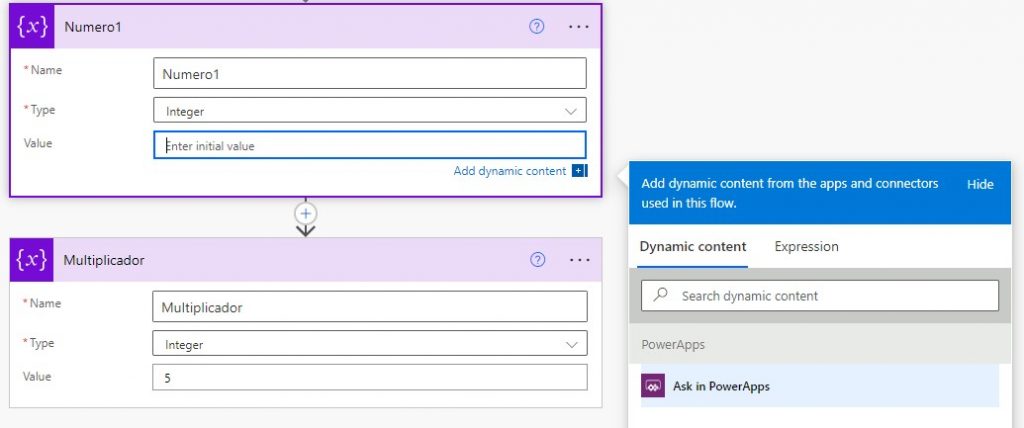Viewport: 1024px width, 428px height.
Task: Choose Ask in PowerApps option
Action: click(x=720, y=386)
